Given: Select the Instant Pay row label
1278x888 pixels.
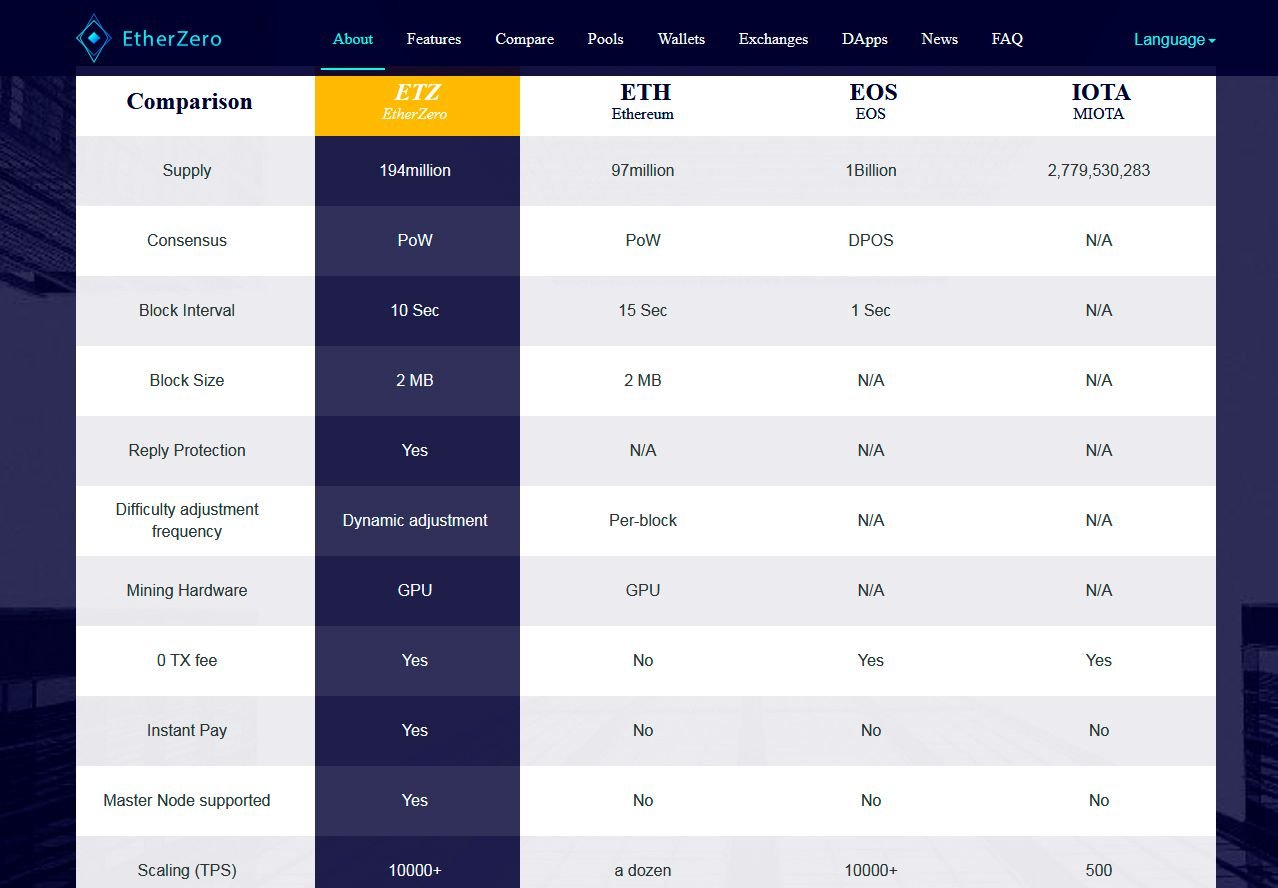Looking at the screenshot, I should [187, 731].
